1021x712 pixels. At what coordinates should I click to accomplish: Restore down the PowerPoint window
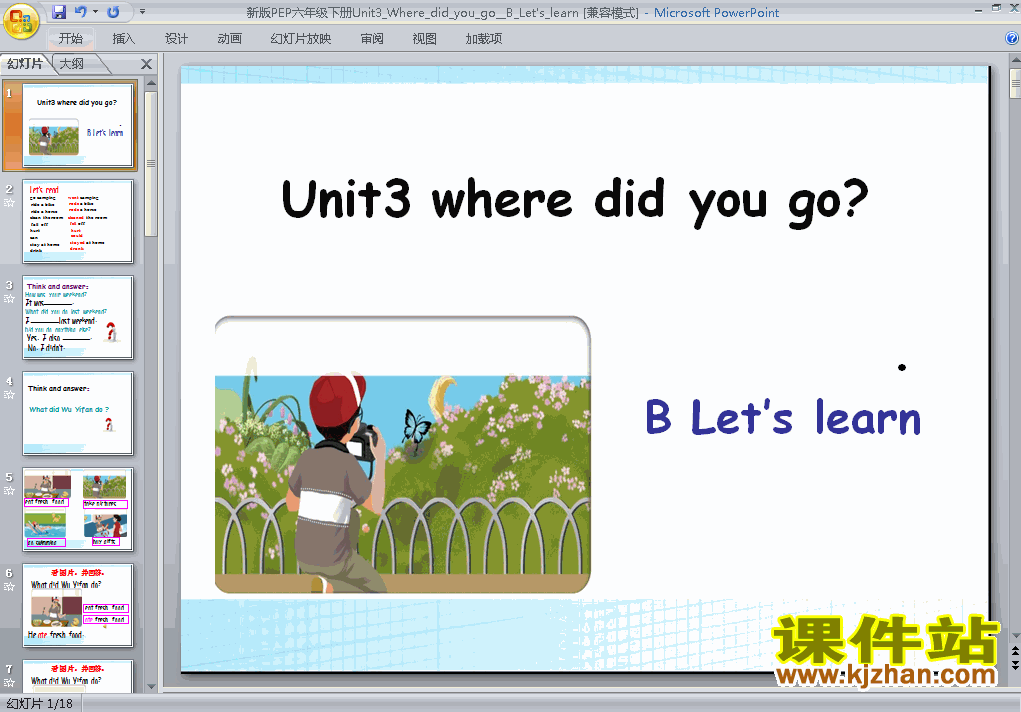point(996,9)
